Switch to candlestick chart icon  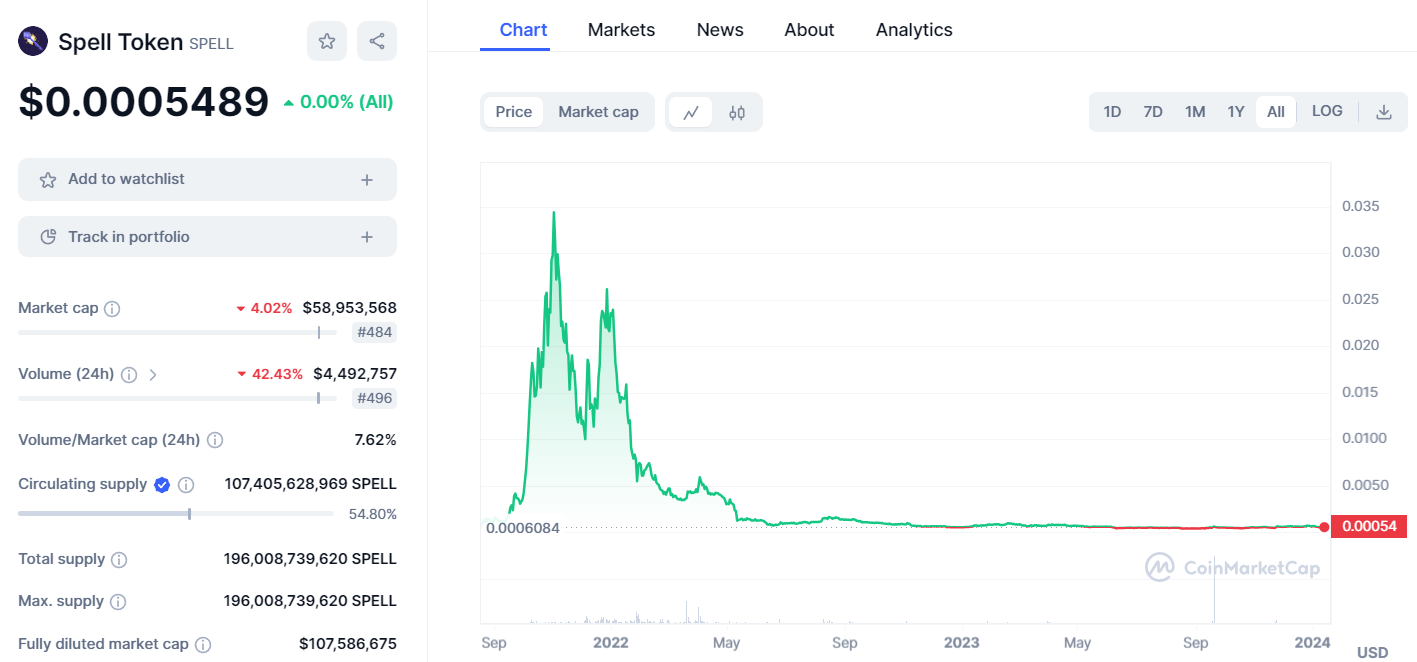(x=737, y=112)
